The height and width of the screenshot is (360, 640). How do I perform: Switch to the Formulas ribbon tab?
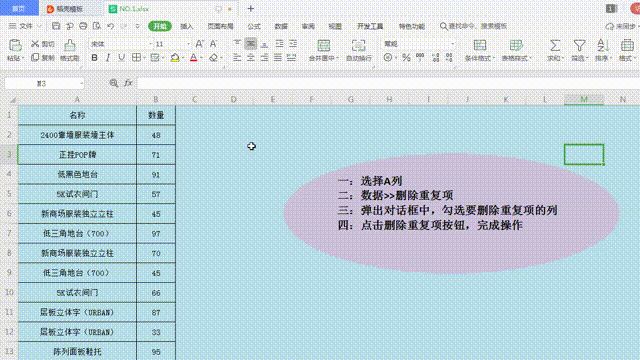point(254,26)
